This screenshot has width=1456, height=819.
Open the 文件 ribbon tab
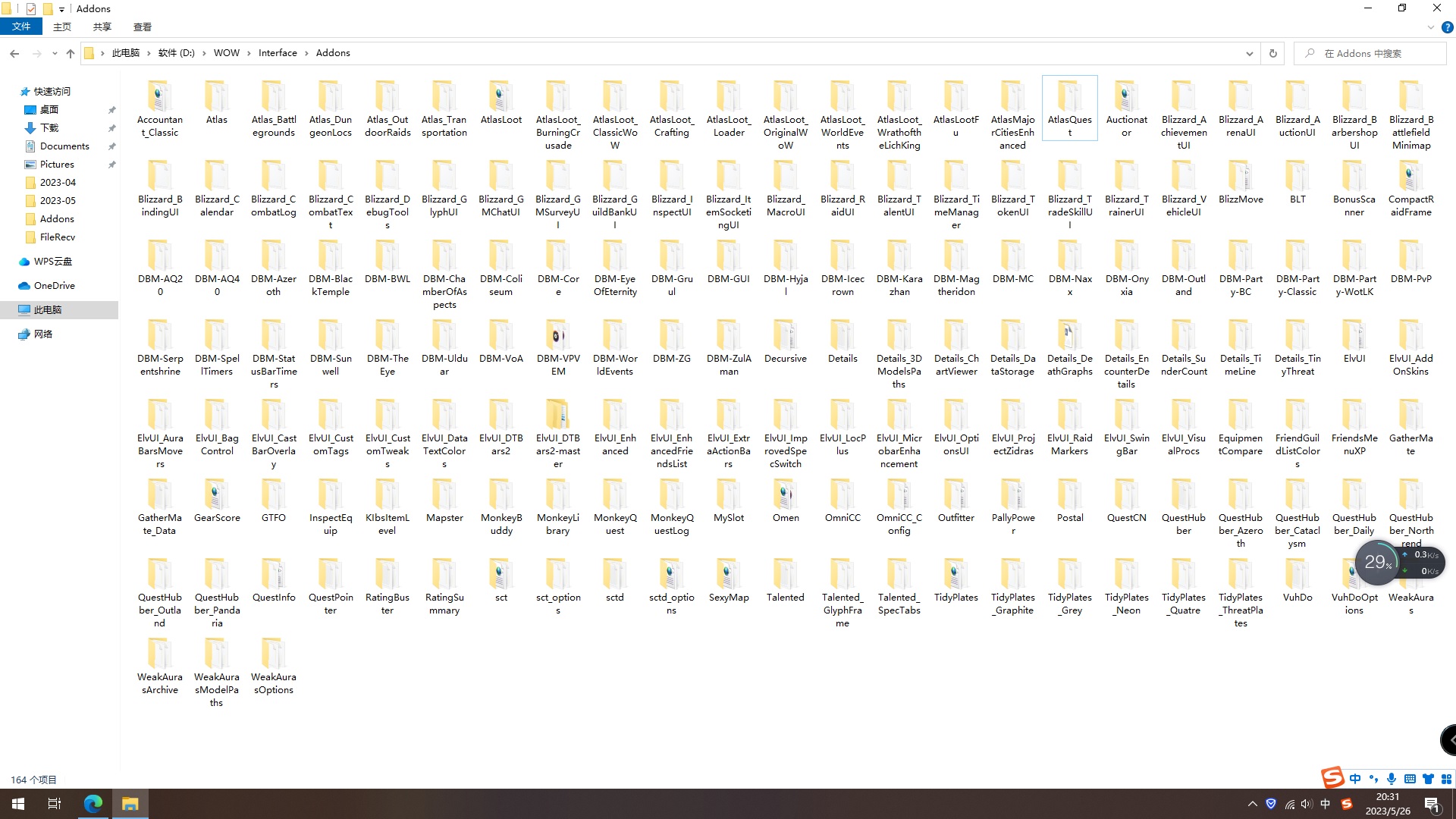pos(21,27)
